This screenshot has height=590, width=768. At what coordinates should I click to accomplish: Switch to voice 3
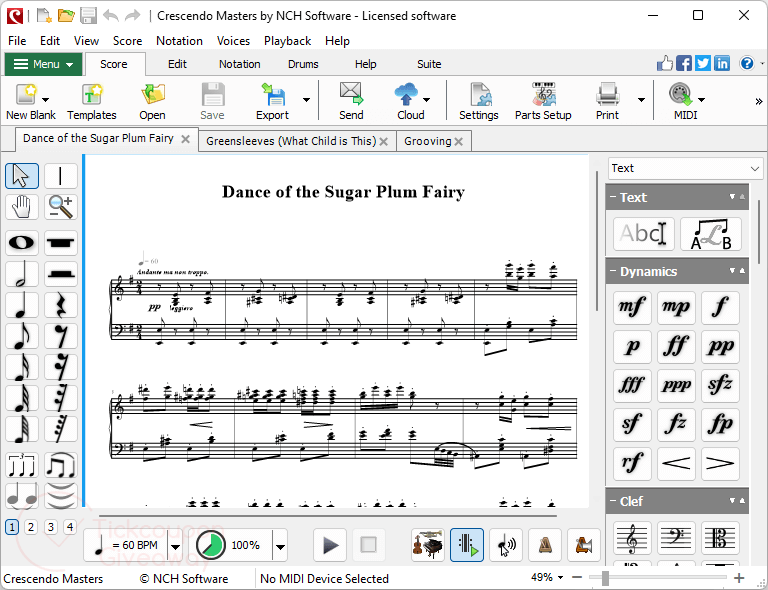(50, 527)
